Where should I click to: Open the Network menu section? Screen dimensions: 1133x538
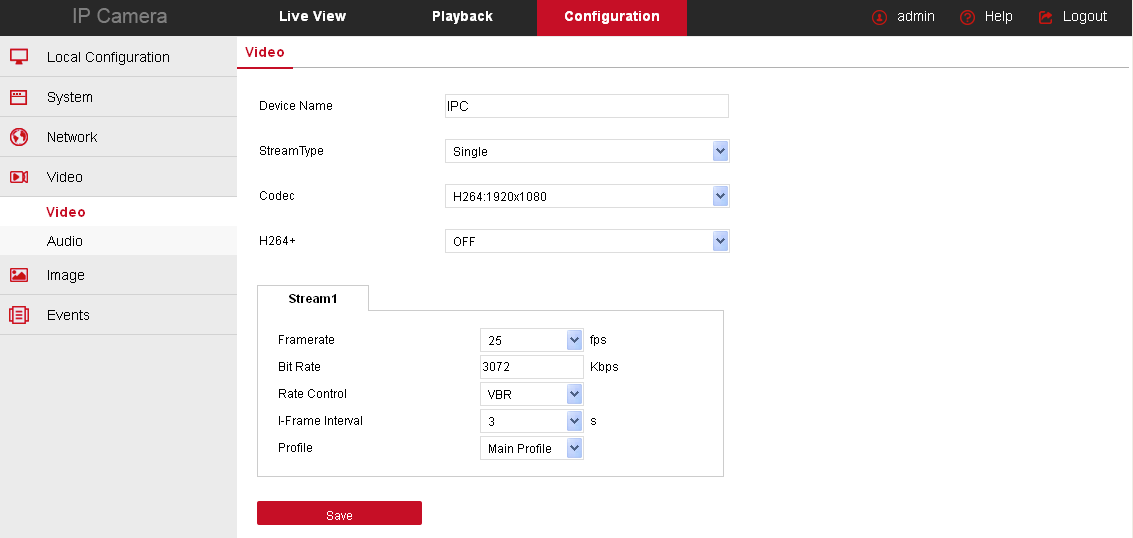pos(119,137)
